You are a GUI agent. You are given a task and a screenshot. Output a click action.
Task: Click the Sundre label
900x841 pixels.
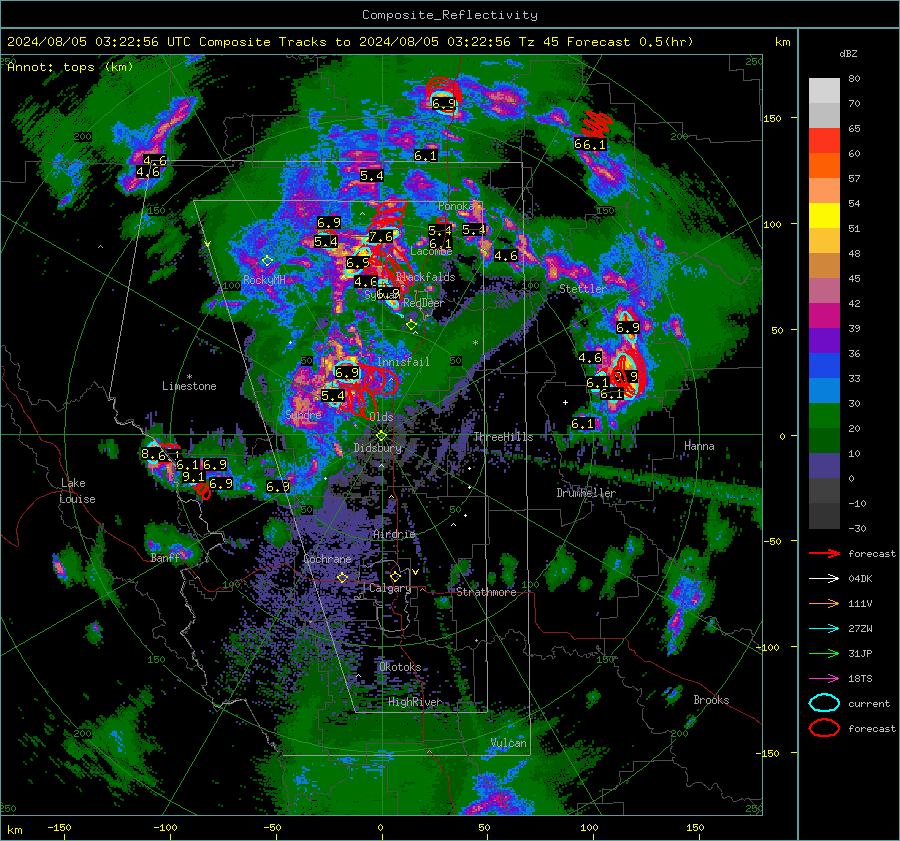tap(303, 415)
